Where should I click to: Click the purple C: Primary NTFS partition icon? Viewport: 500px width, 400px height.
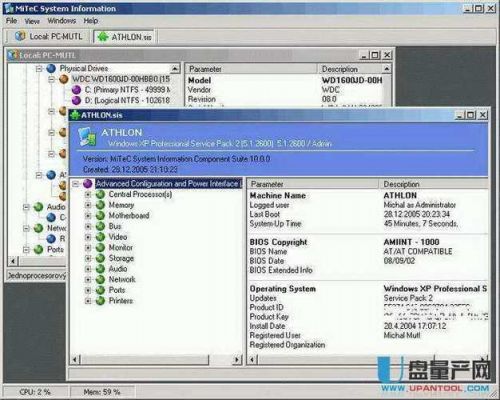click(x=76, y=90)
